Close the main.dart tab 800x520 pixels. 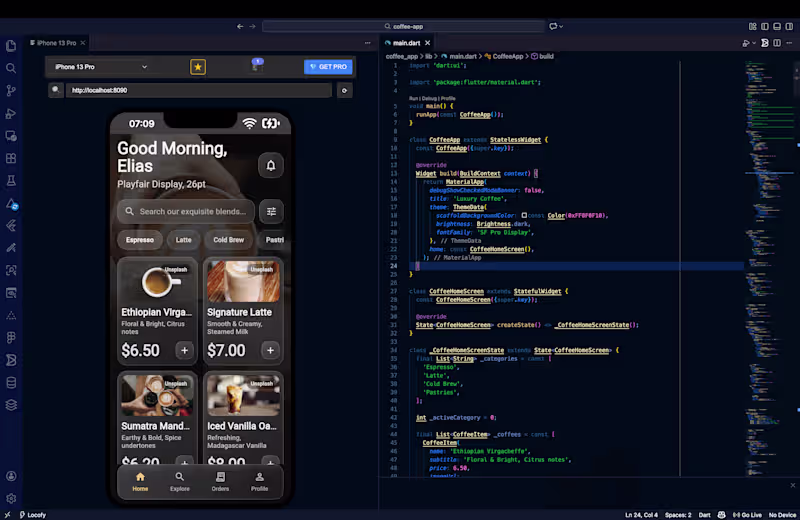pyautogui.click(x=428, y=43)
